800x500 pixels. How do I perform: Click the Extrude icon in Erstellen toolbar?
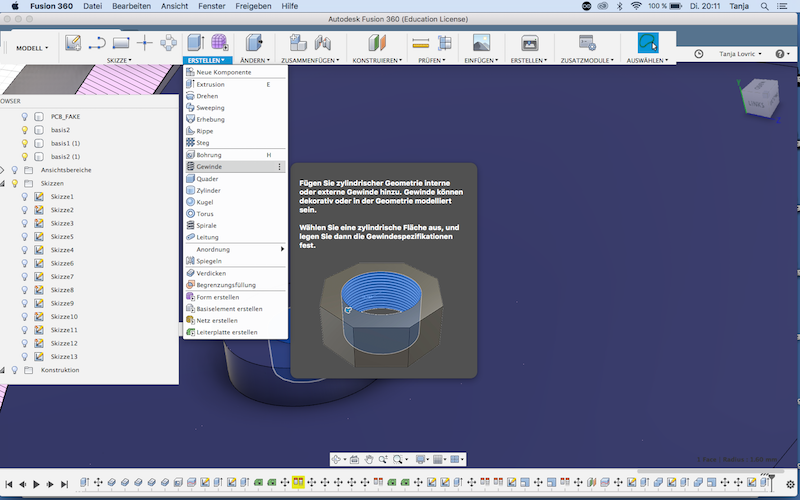click(195, 43)
